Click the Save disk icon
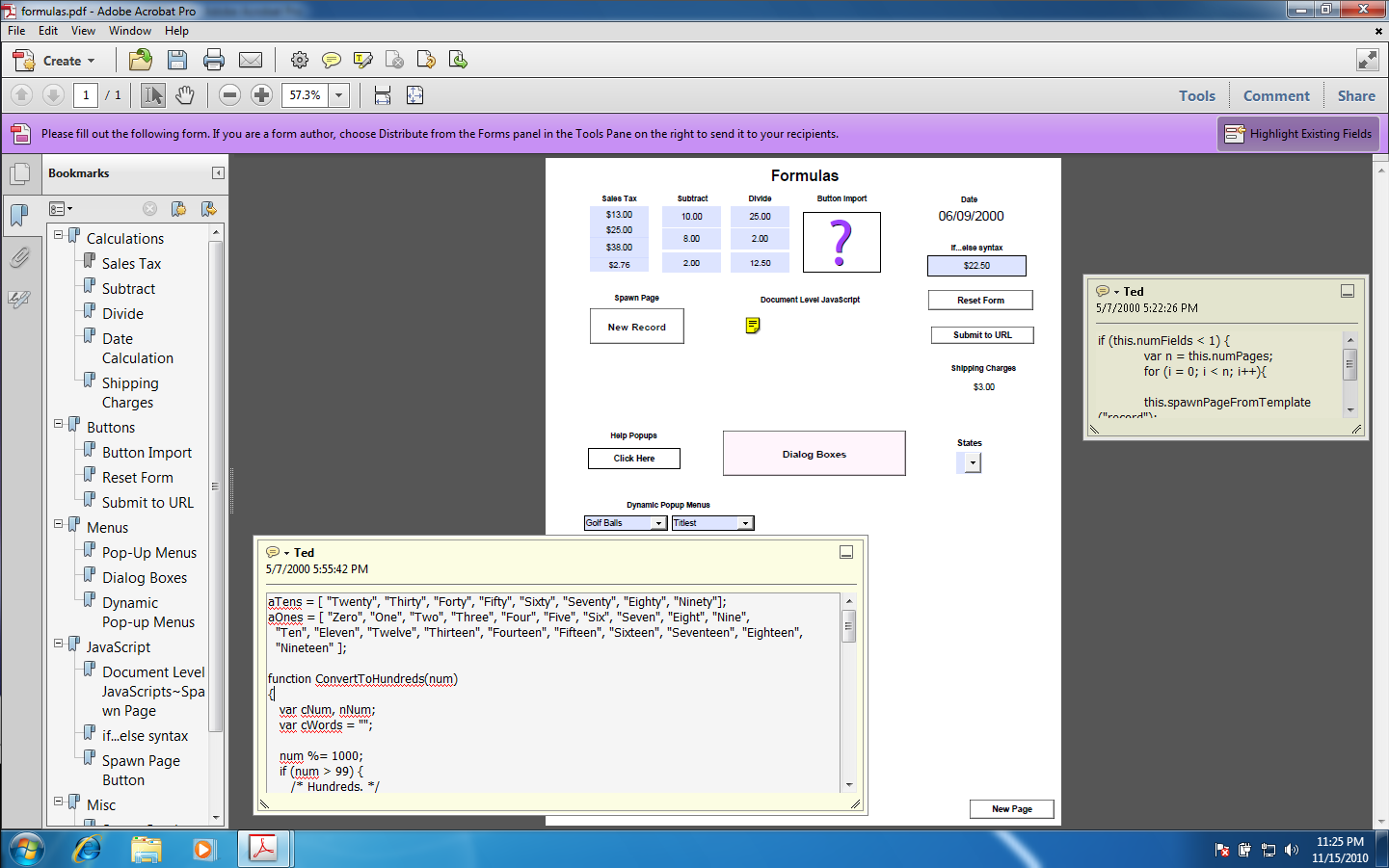This screenshot has width=1389, height=868. click(177, 61)
